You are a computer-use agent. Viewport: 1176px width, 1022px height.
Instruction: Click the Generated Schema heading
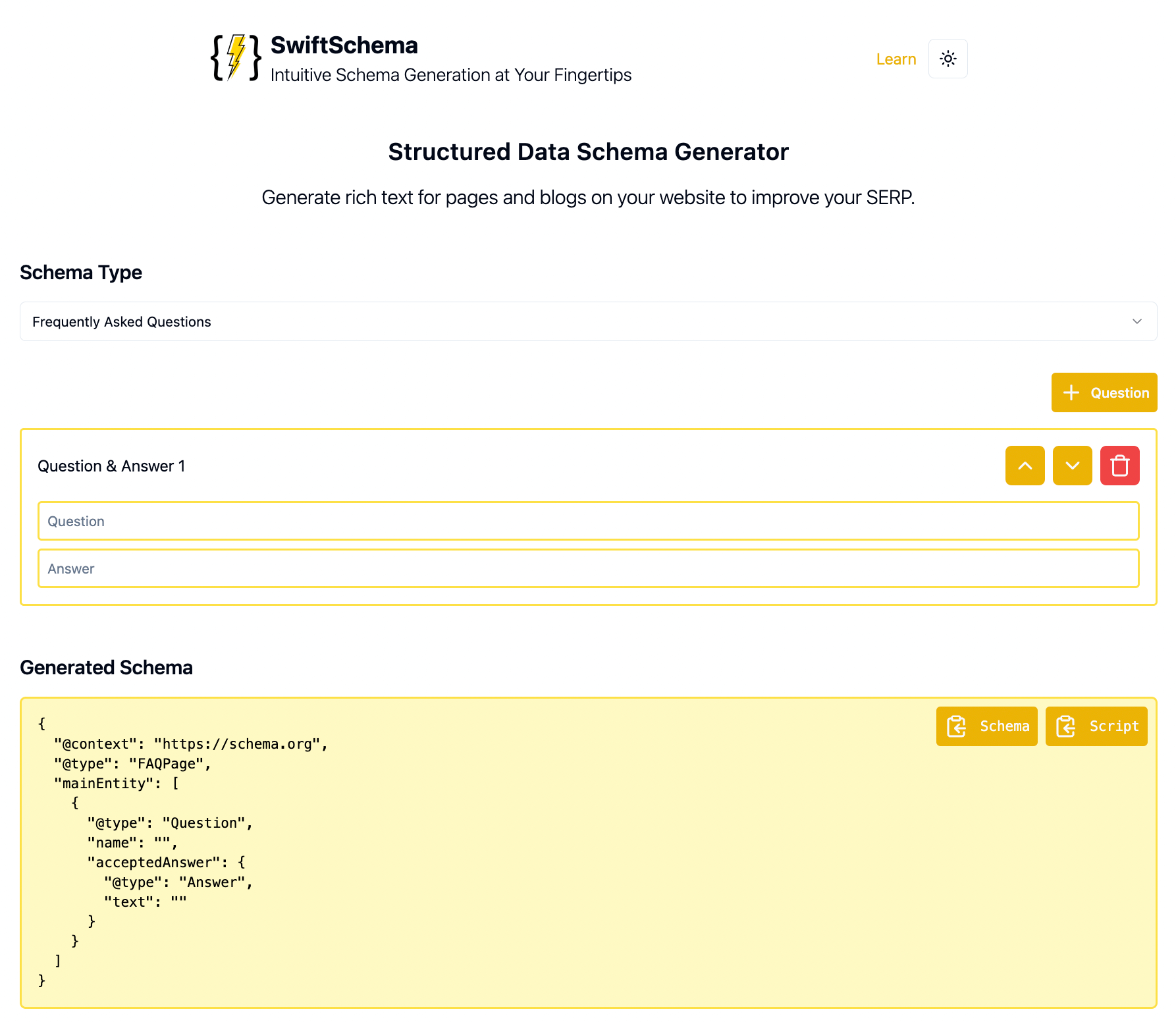[x=106, y=668]
